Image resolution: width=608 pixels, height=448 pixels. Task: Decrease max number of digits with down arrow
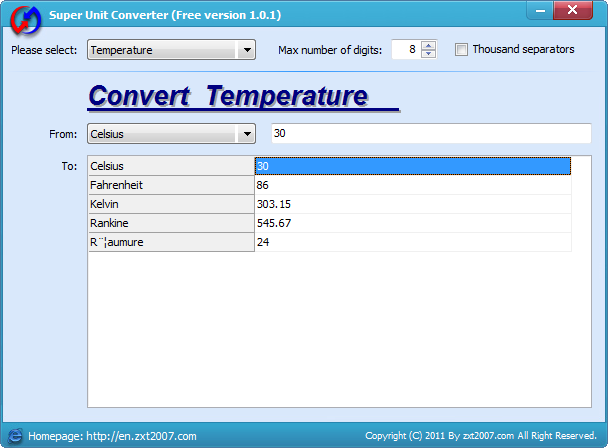click(x=428, y=54)
